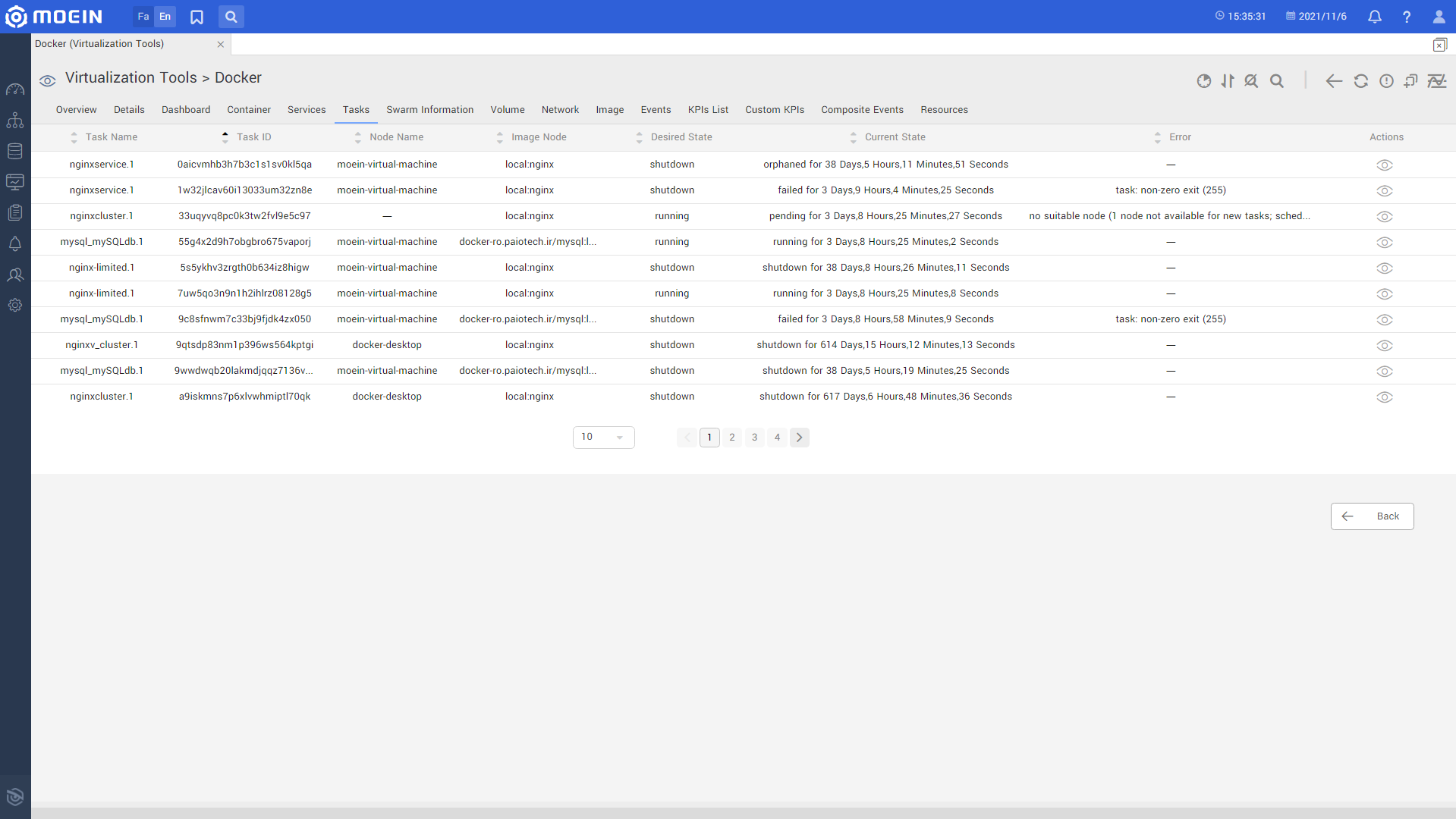Open the monitor screen sidebar icon
Viewport: 1456px width, 819px height.
click(x=15, y=182)
